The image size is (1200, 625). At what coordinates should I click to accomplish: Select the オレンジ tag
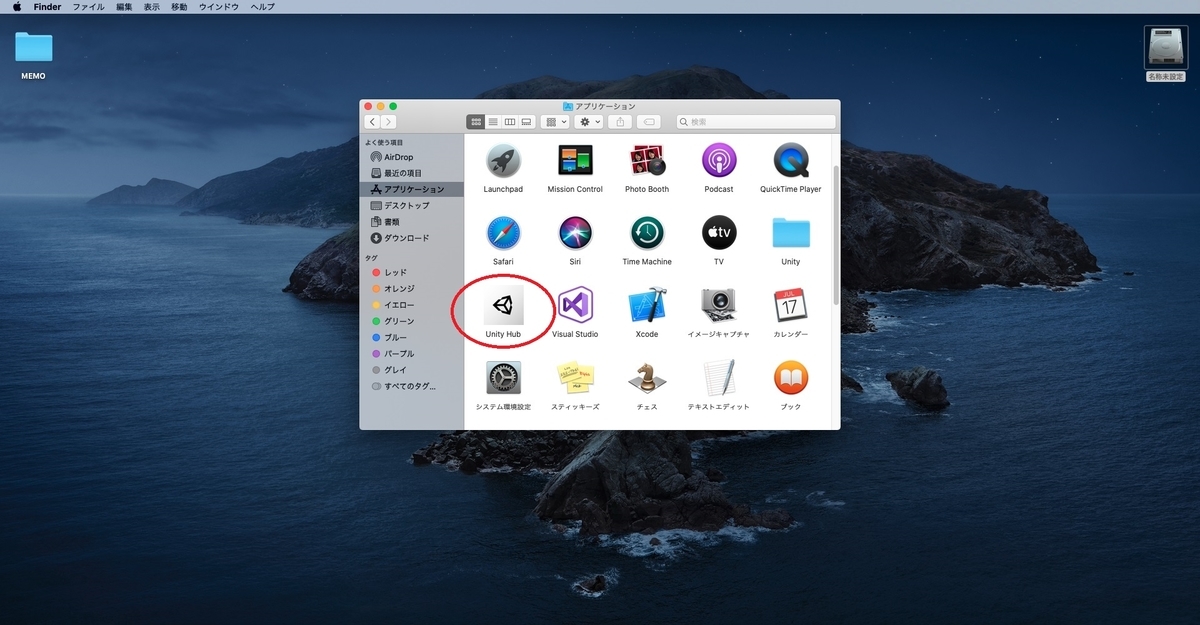(x=412, y=288)
